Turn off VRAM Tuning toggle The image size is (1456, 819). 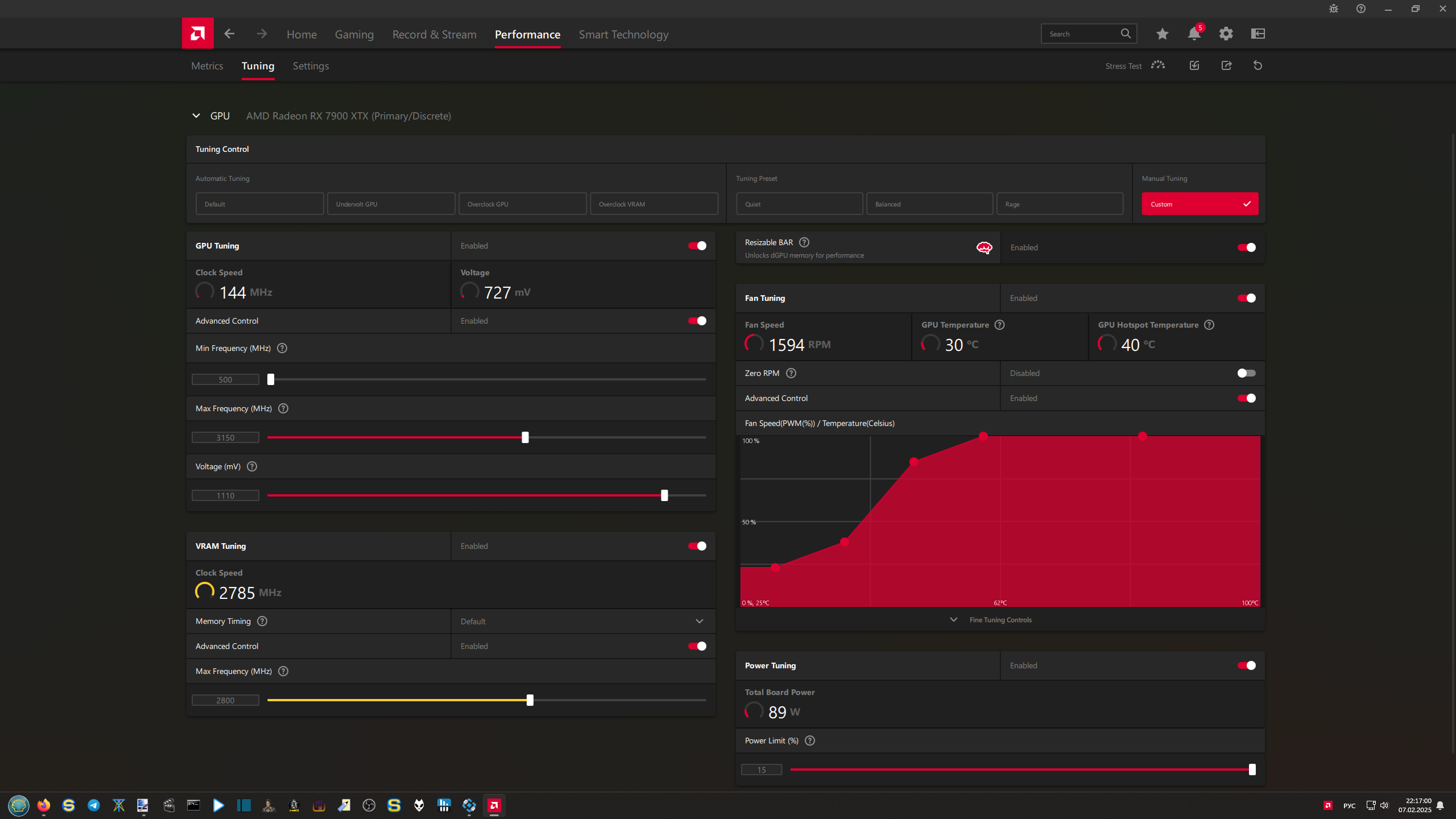click(x=697, y=546)
